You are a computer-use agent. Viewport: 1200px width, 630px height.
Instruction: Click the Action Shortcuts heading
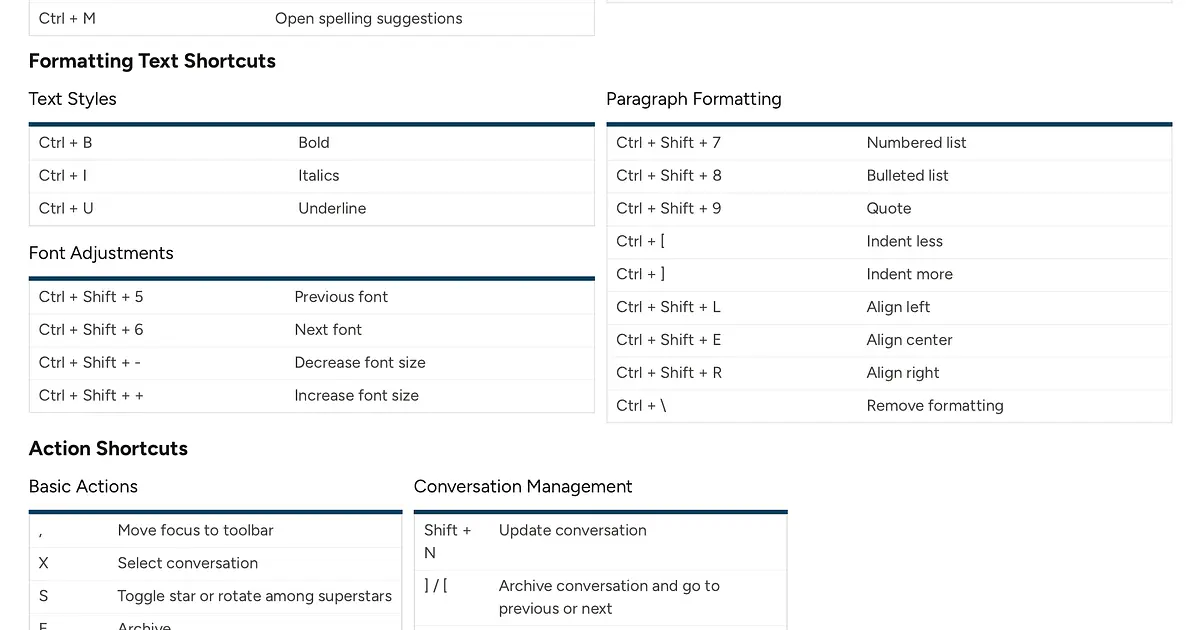(108, 448)
